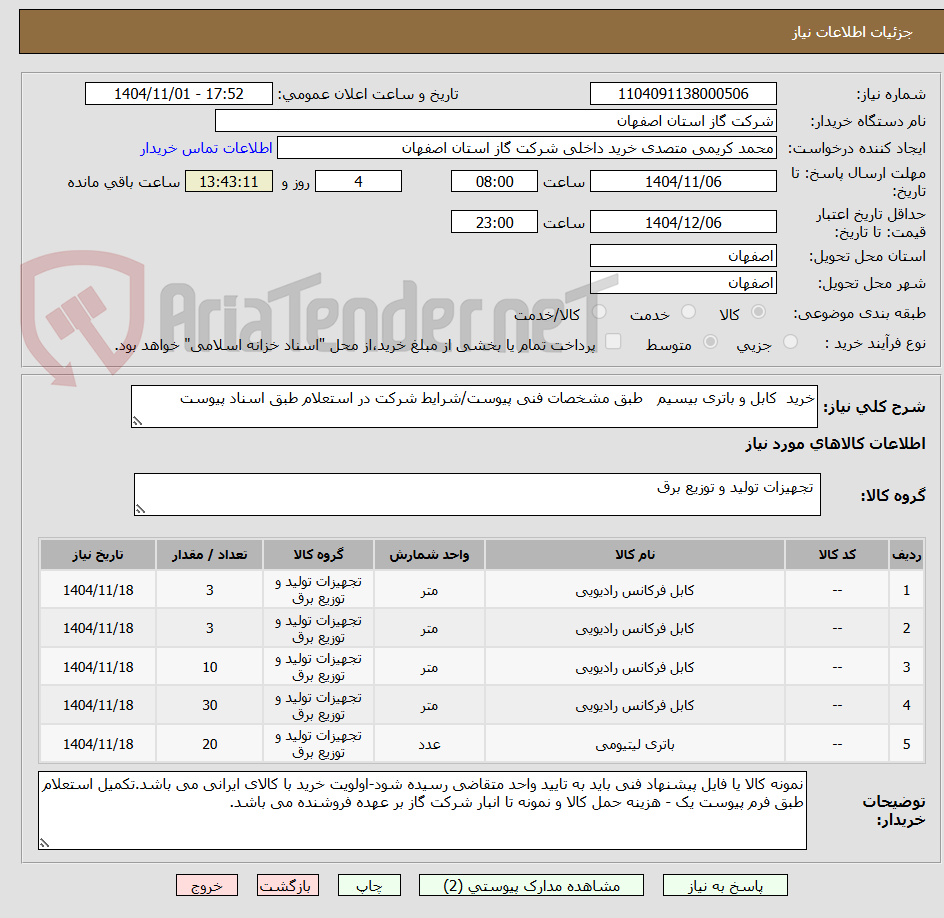Image resolution: width=944 pixels, height=918 pixels.
Task: Click the شماره نیاز field showing 1104091138000506
Action: coord(683,93)
